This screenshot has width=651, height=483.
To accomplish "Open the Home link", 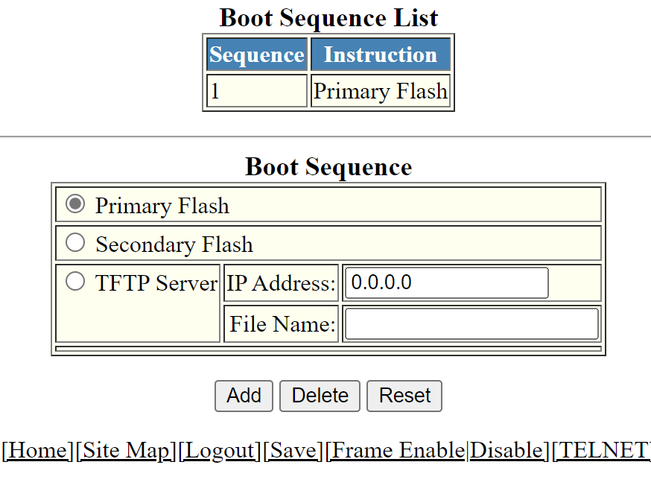I will [38, 451].
